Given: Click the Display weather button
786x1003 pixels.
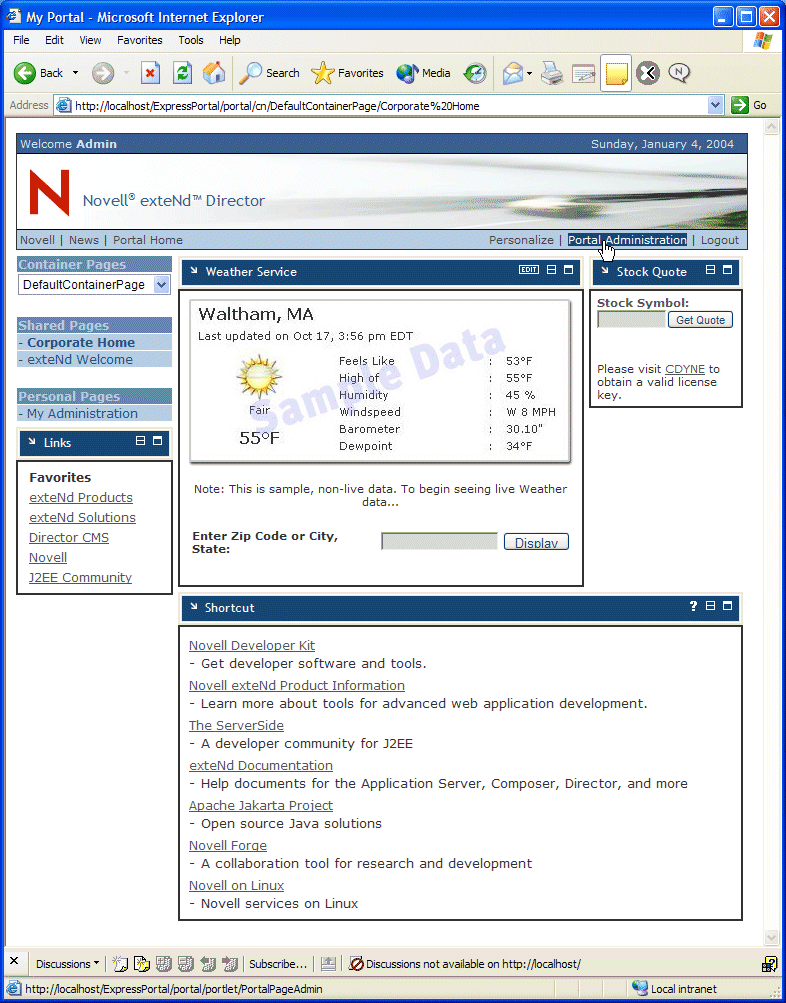Looking at the screenshot, I should 536,542.
